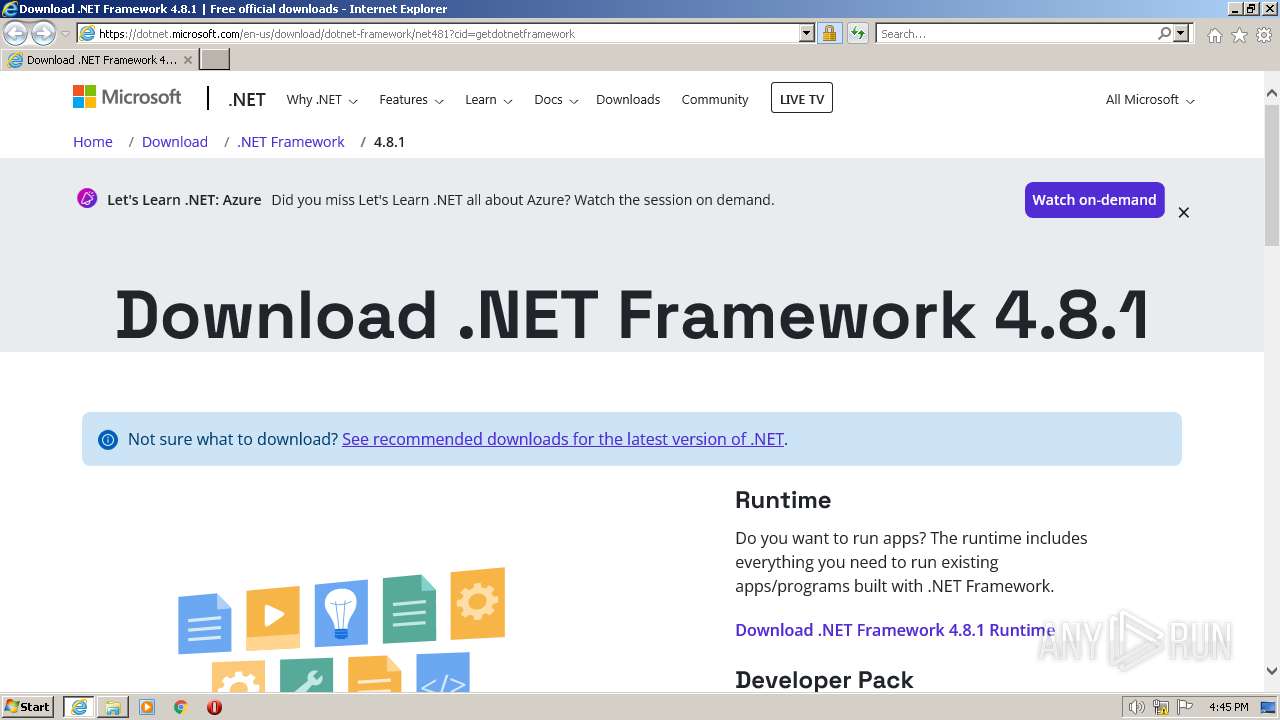Image resolution: width=1280 pixels, height=720 pixels.
Task: Click the page scrollbar up arrow
Action: coord(1271,94)
